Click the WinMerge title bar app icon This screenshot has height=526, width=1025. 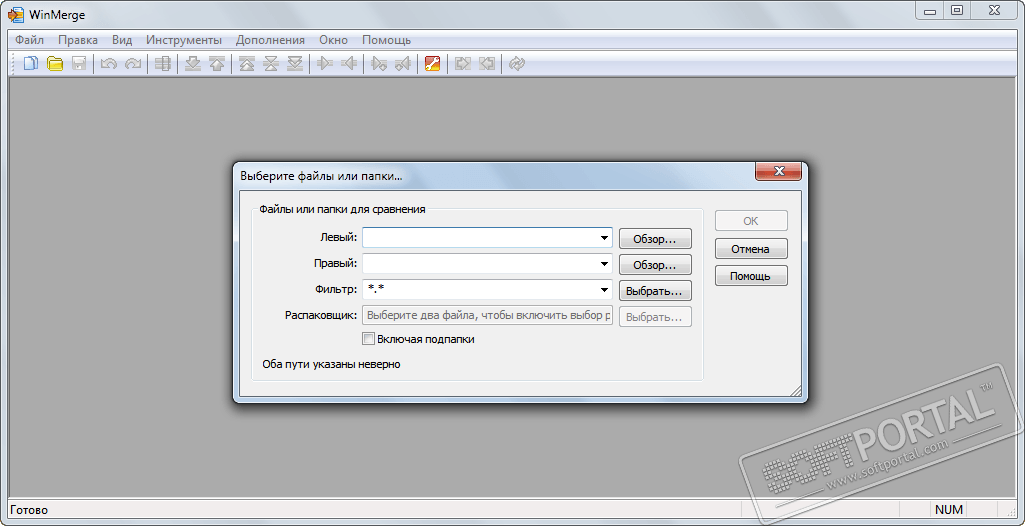tap(15, 15)
